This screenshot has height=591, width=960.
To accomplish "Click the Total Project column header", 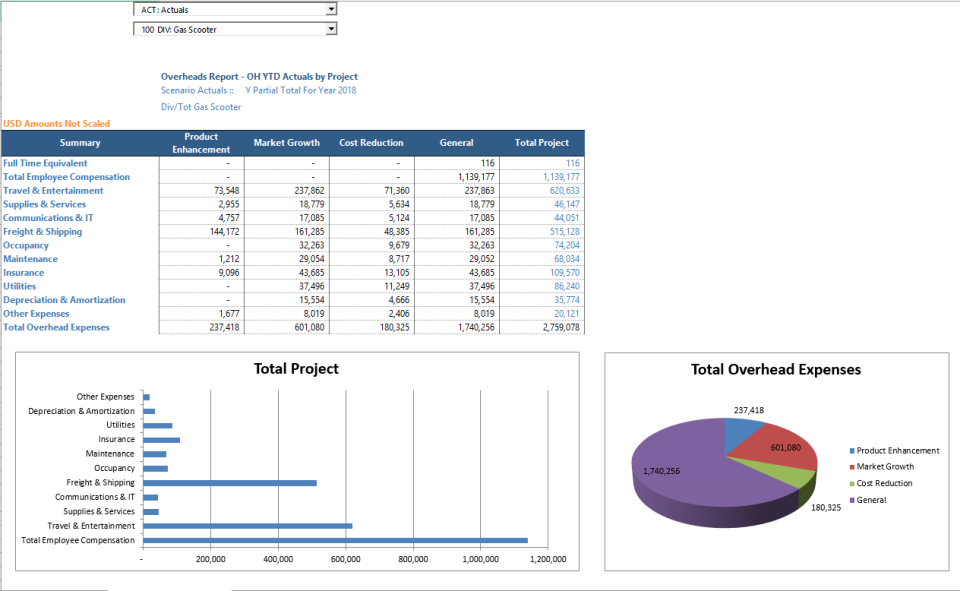I will click(x=542, y=143).
